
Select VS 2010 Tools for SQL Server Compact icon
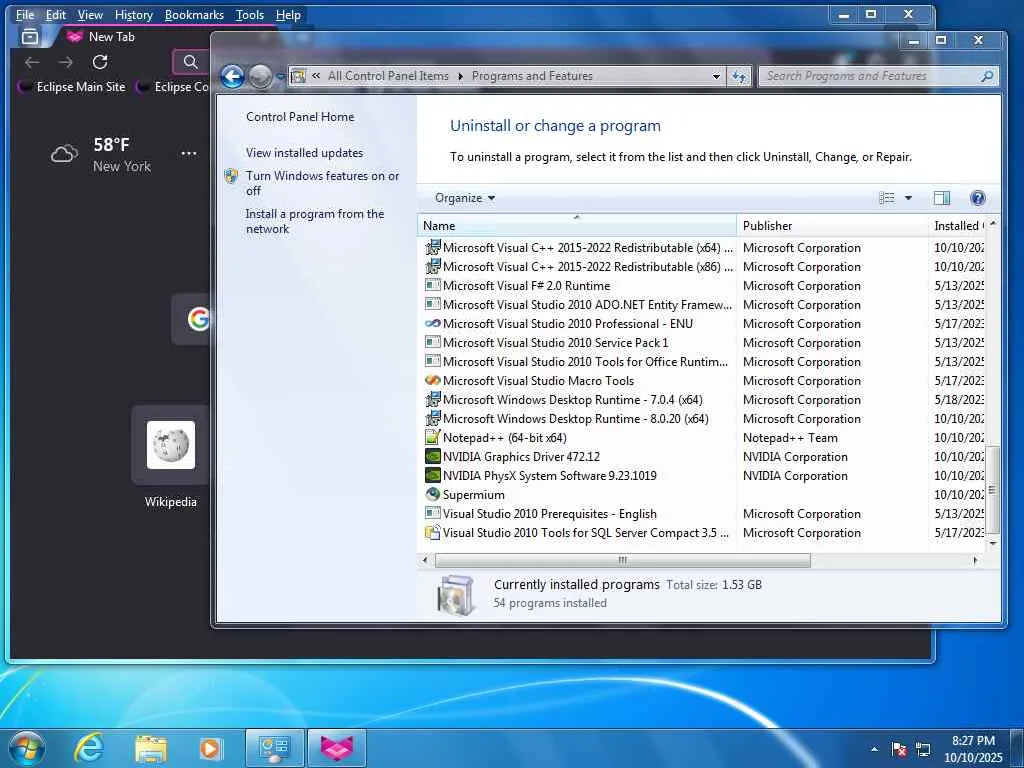coord(432,532)
